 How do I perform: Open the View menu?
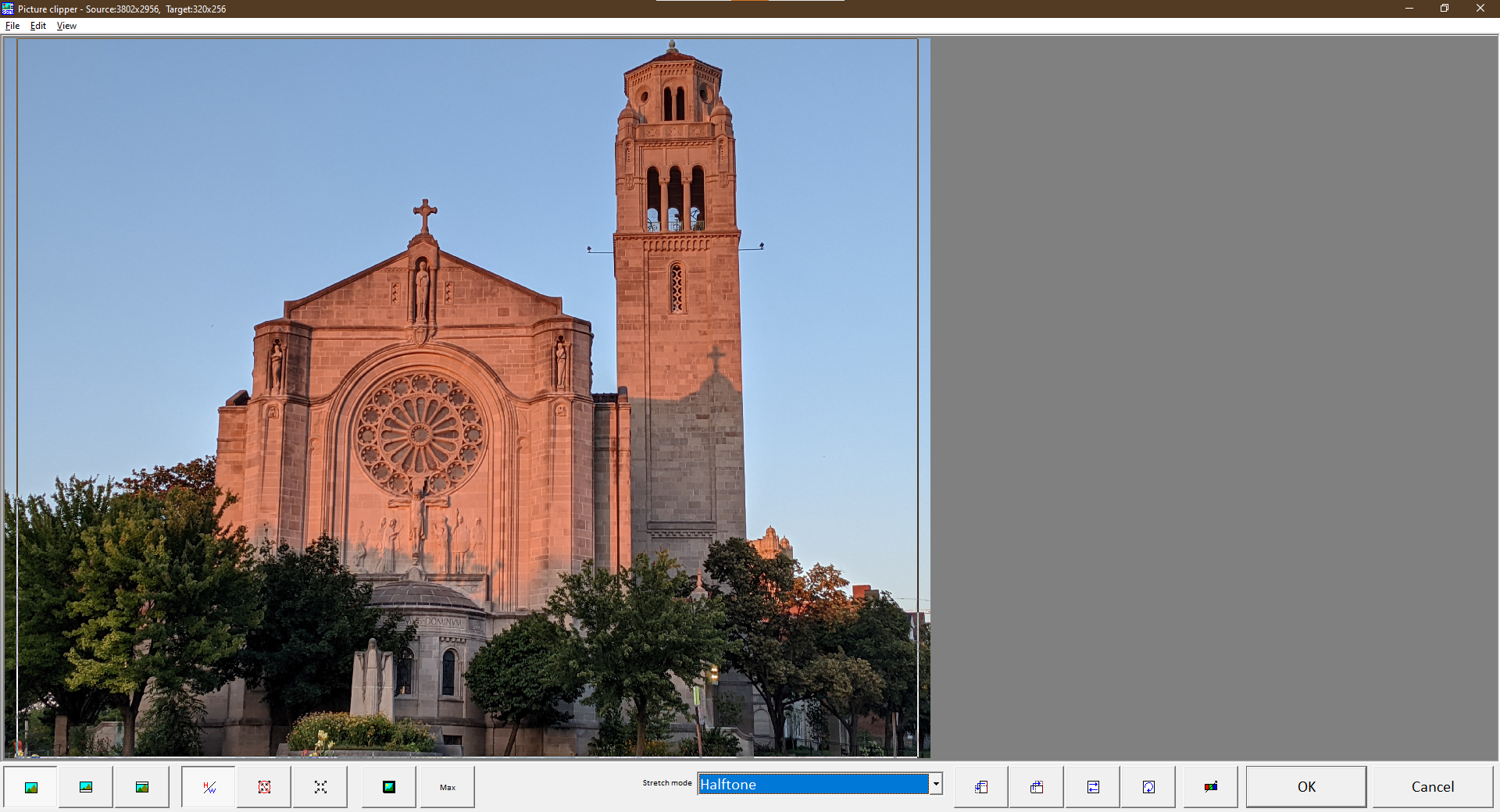tap(66, 26)
